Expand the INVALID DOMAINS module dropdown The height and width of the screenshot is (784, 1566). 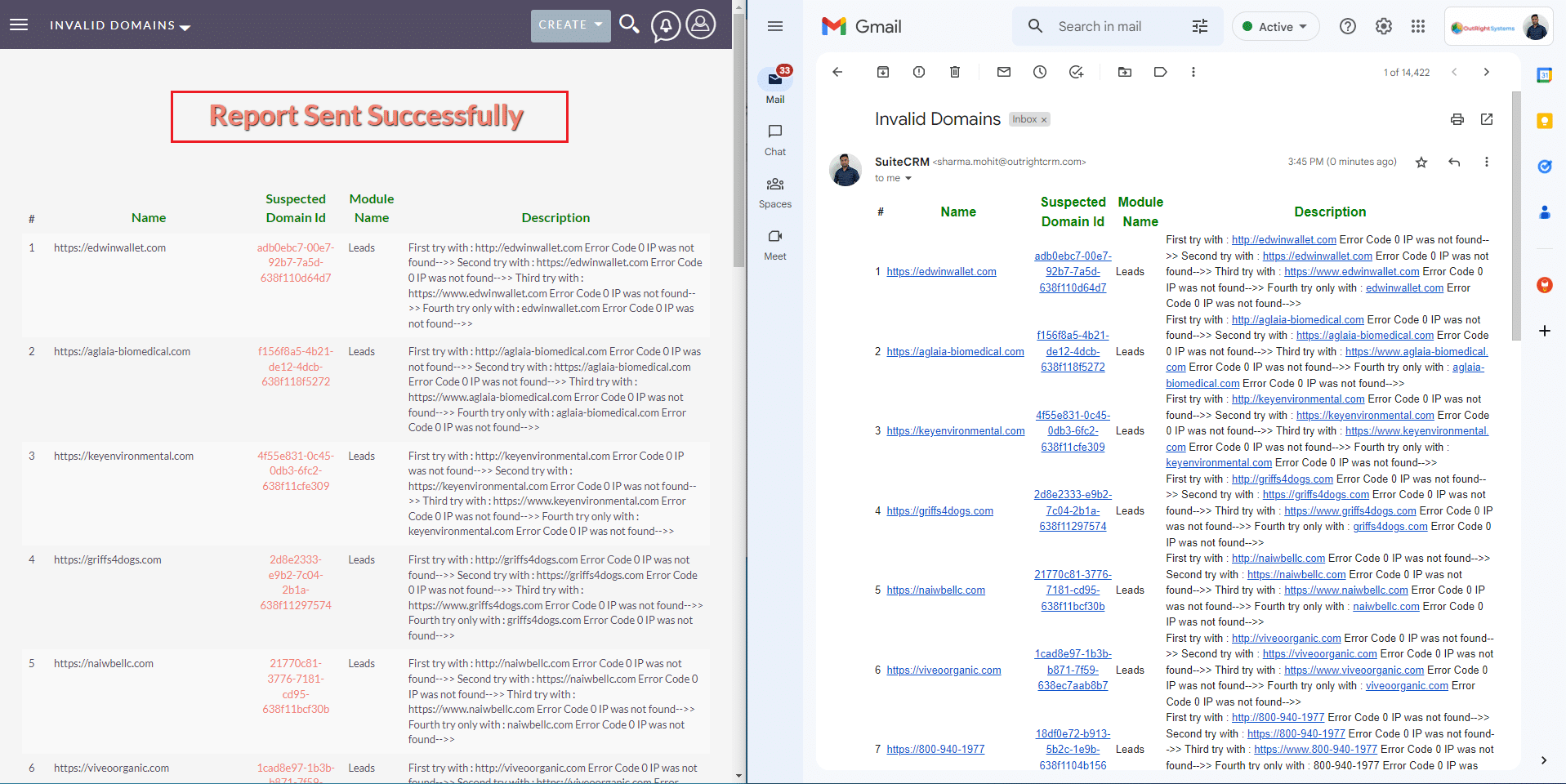120,26
